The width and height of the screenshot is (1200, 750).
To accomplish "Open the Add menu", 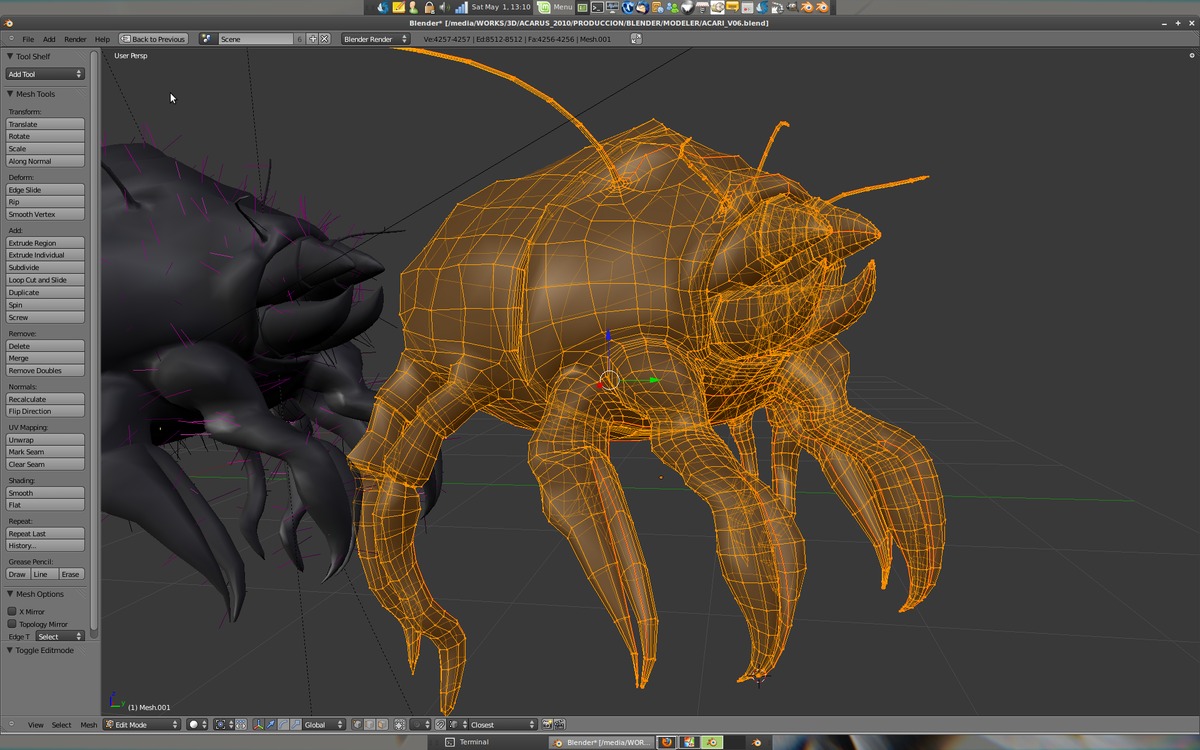I will point(49,39).
